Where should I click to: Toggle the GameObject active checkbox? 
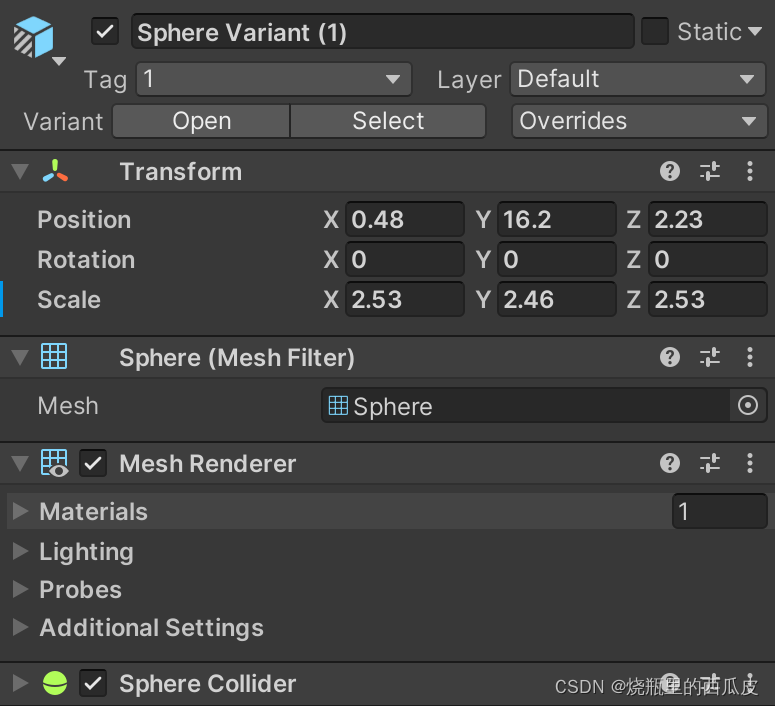105,32
